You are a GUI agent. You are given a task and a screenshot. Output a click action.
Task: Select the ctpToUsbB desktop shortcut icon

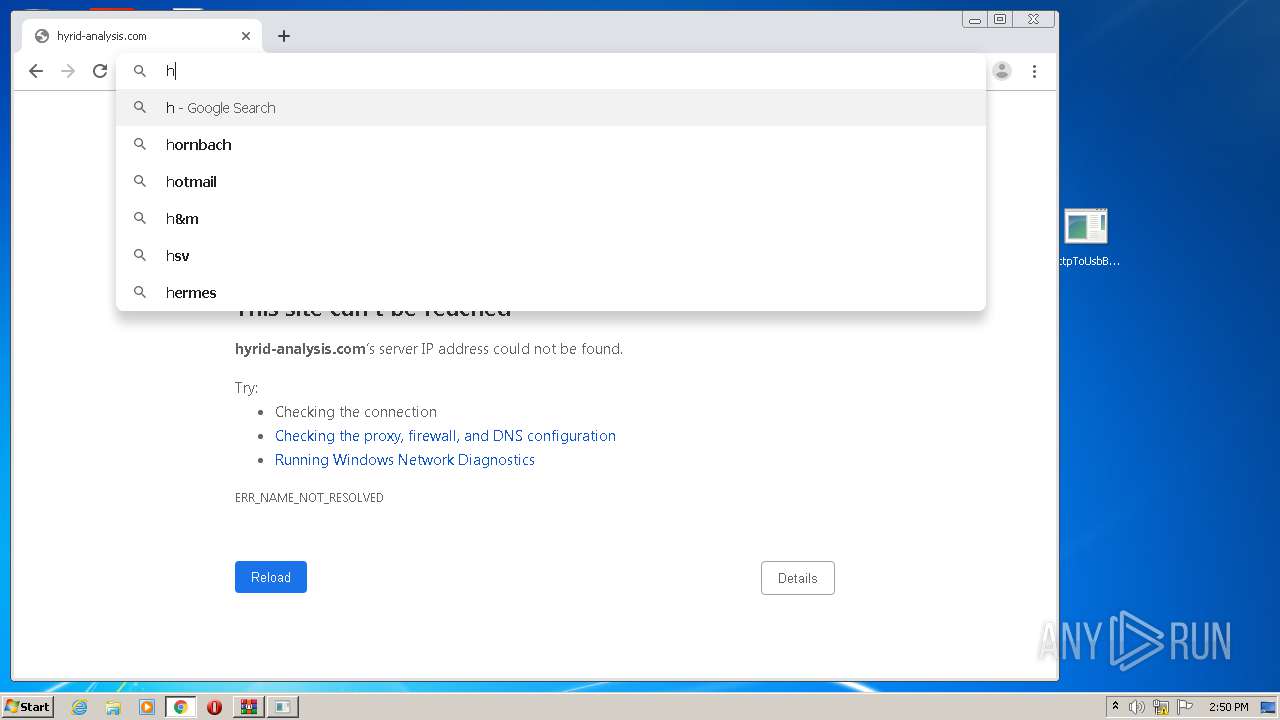click(1087, 238)
